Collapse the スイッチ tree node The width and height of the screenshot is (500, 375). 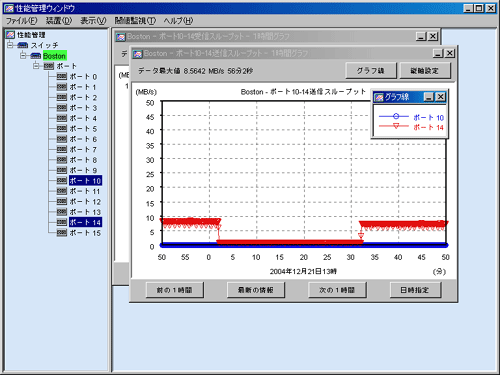point(10,45)
